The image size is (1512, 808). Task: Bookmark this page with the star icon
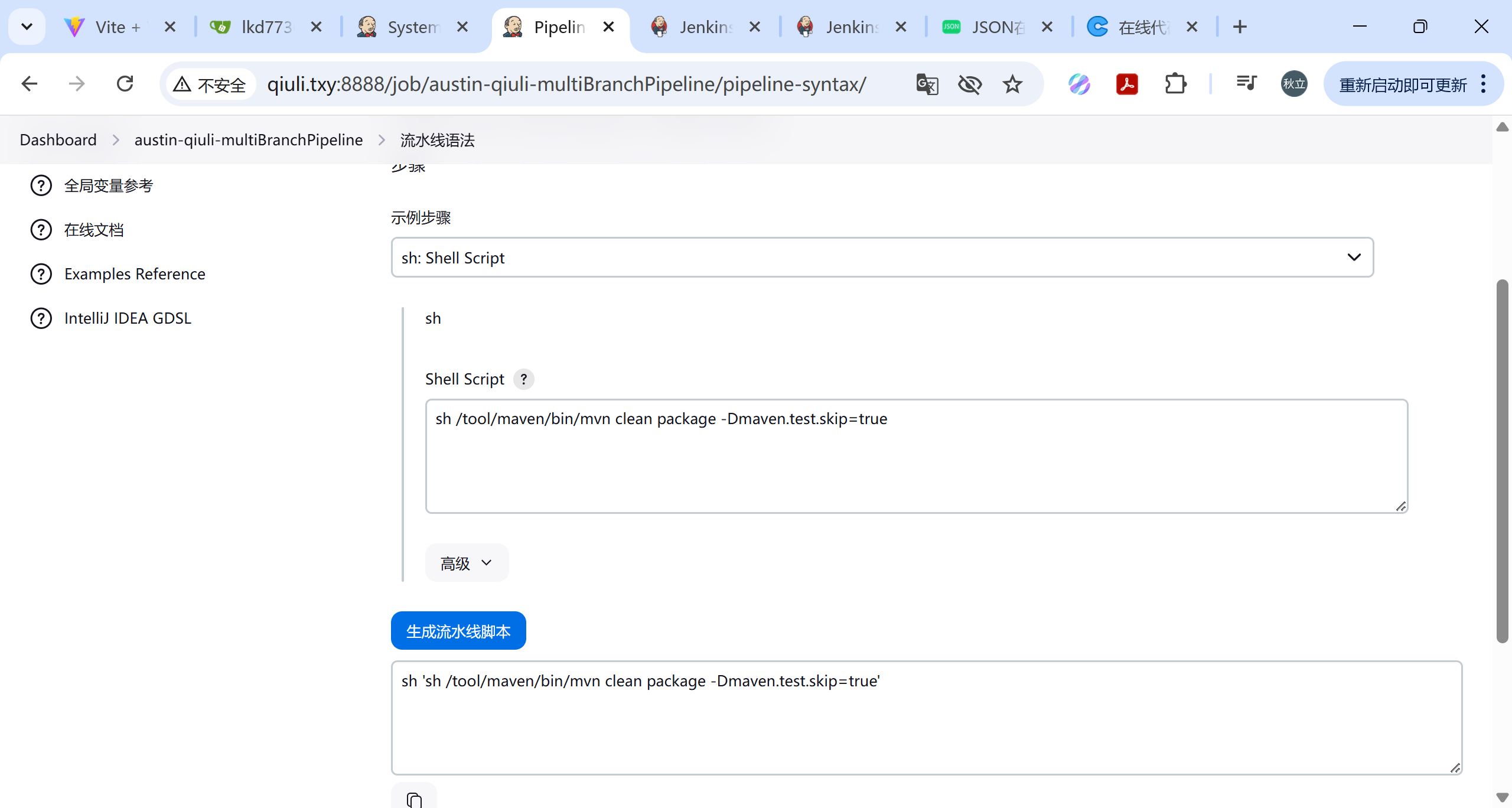(1012, 84)
